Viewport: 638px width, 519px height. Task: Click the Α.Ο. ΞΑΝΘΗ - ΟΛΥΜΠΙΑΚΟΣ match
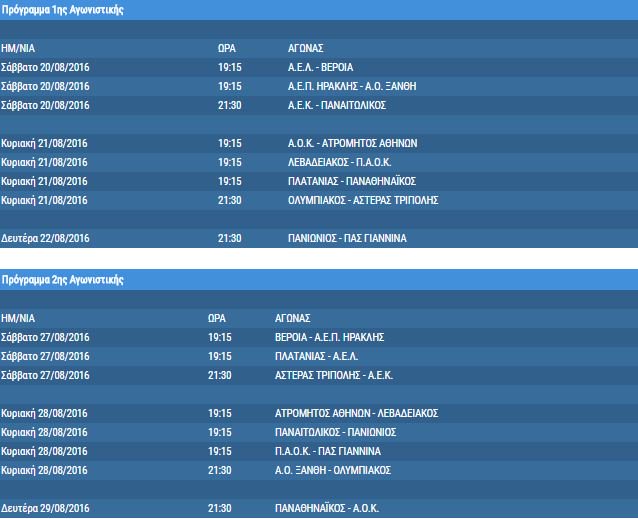click(332, 470)
